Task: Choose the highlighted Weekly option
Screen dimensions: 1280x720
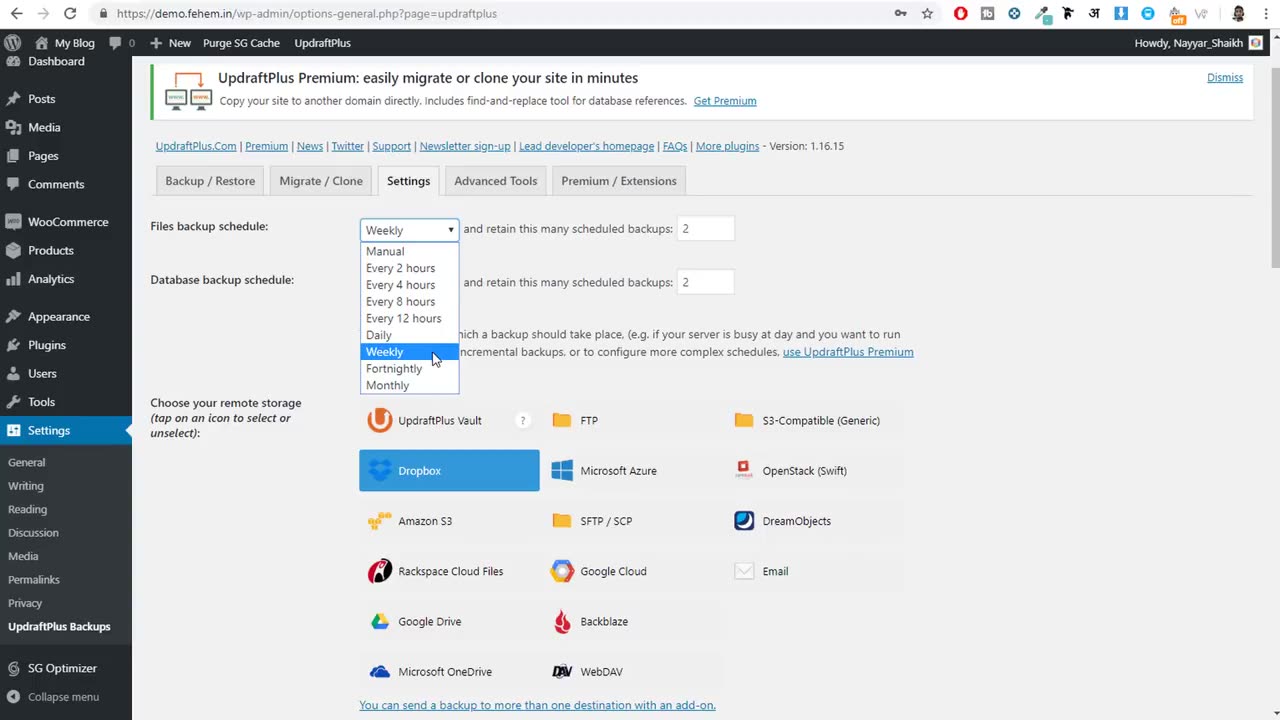Action: [409, 352]
